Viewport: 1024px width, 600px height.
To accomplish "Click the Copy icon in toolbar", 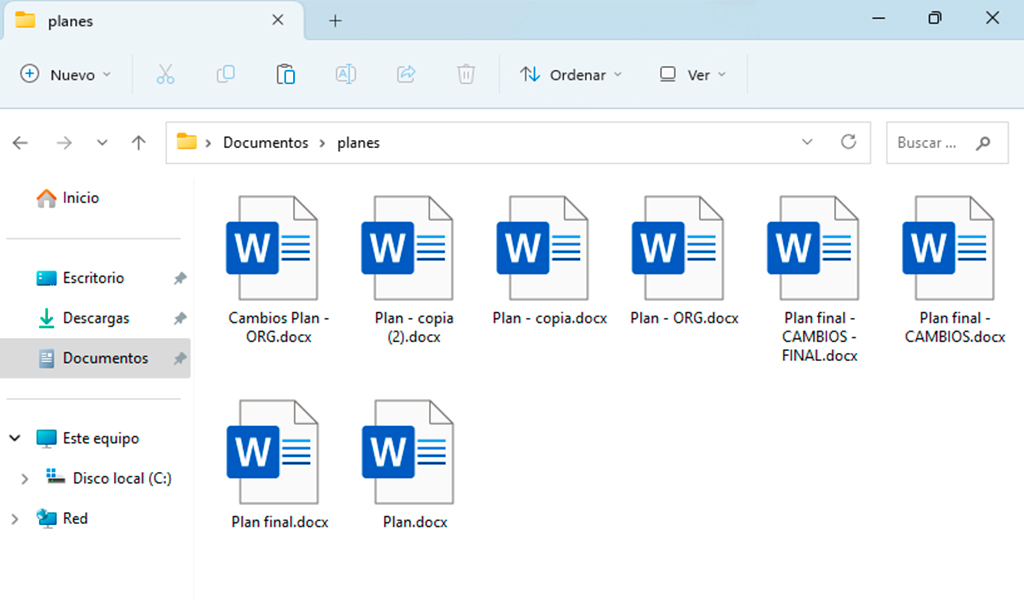I will click(x=226, y=74).
